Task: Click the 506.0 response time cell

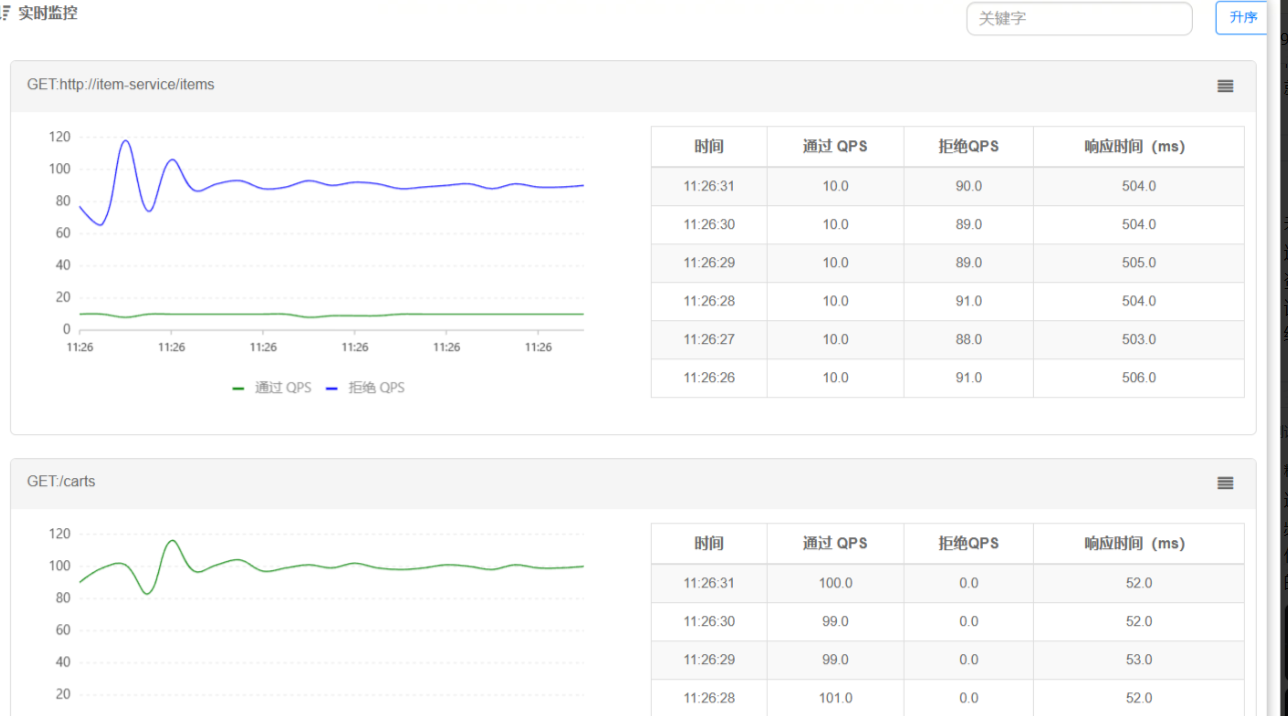Action: click(x=1138, y=378)
